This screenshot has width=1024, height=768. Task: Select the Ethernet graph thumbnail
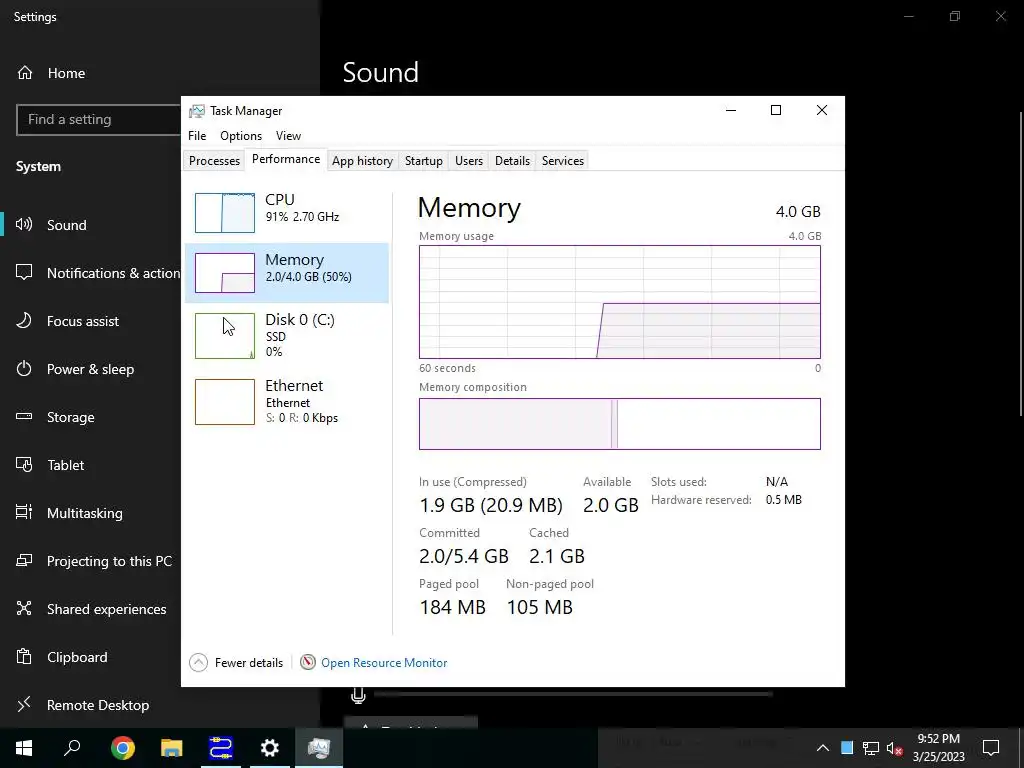click(225, 402)
